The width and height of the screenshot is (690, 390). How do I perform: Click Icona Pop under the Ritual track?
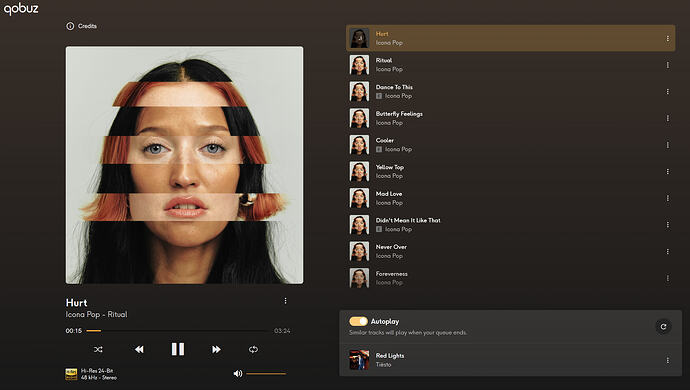(x=389, y=69)
